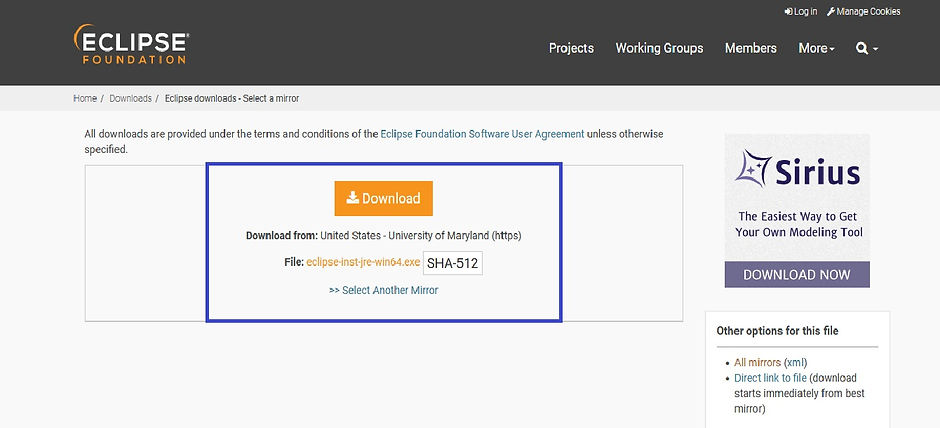Open the Working Groups menu
The height and width of the screenshot is (428, 940).
(659, 49)
